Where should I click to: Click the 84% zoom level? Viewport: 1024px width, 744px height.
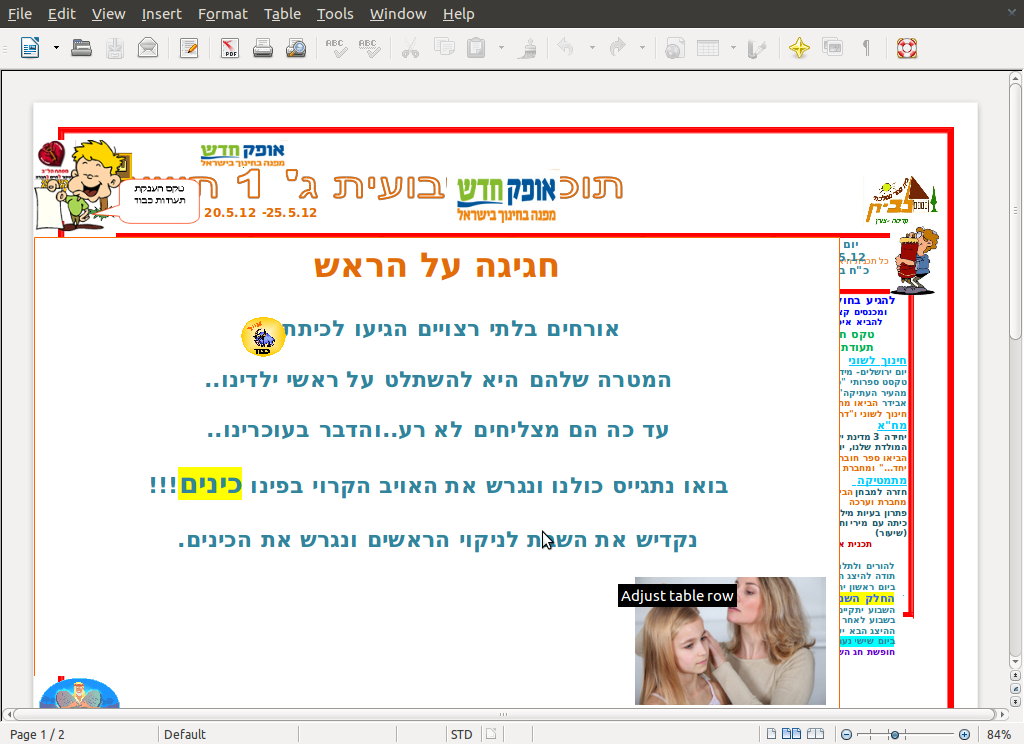[998, 734]
